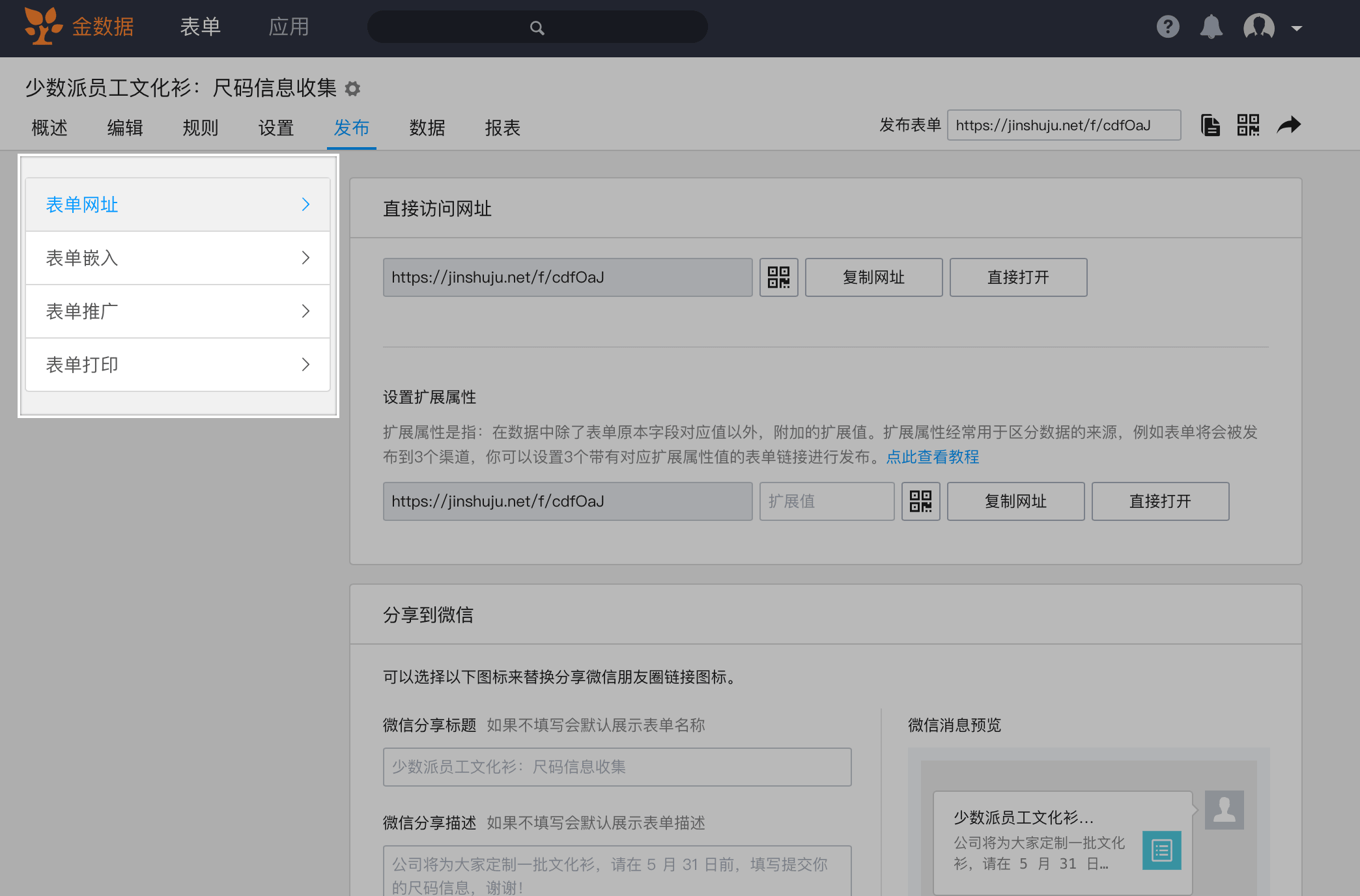This screenshot has height=896, width=1360.
Task: Expand the 表单推广 sidebar item
Action: (x=177, y=311)
